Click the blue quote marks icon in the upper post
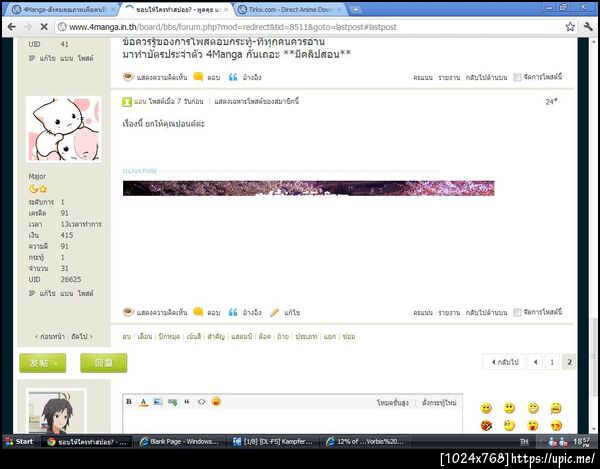Screen dimensions: 600x469 [233, 77]
